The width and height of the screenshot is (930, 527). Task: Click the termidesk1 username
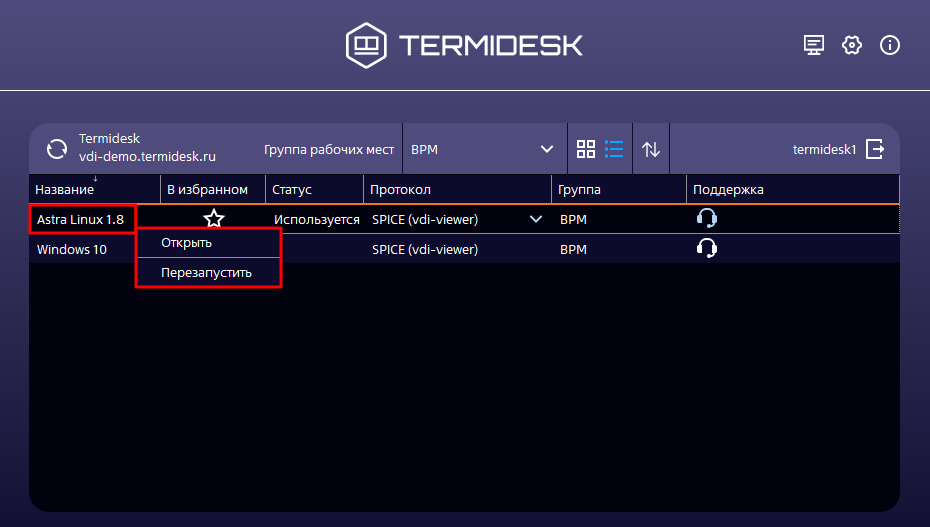(824, 149)
